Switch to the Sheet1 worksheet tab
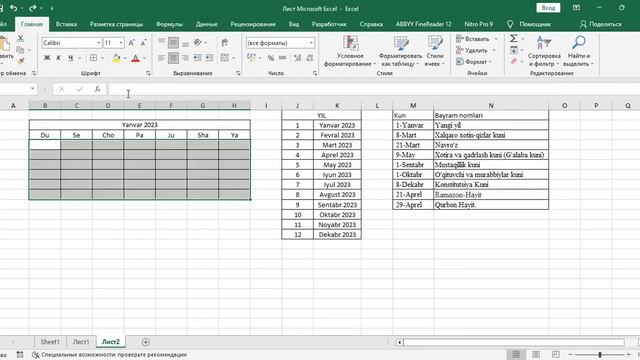The width and height of the screenshot is (640, 360). [x=50, y=342]
